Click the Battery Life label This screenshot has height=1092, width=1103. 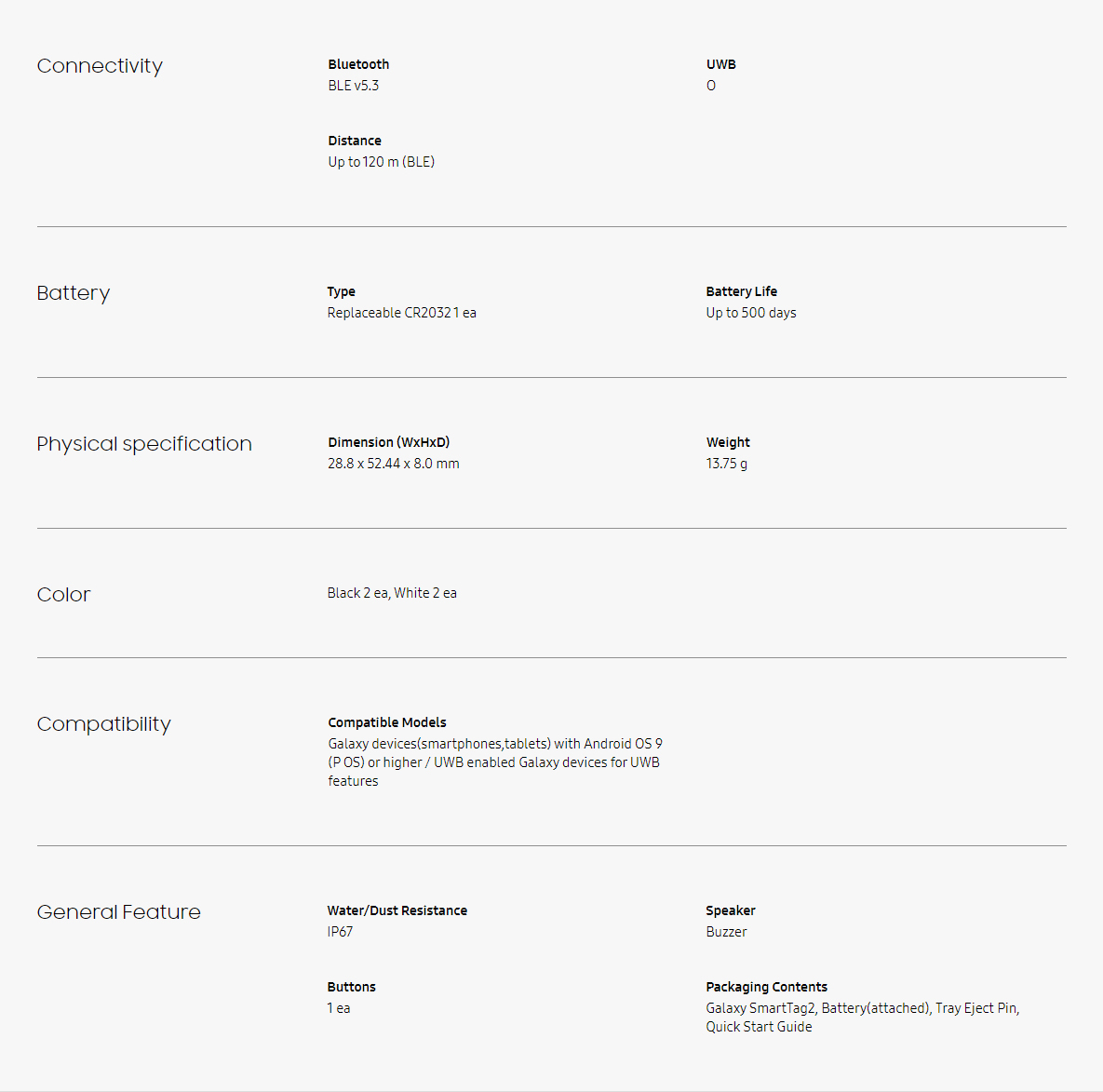[x=742, y=291]
